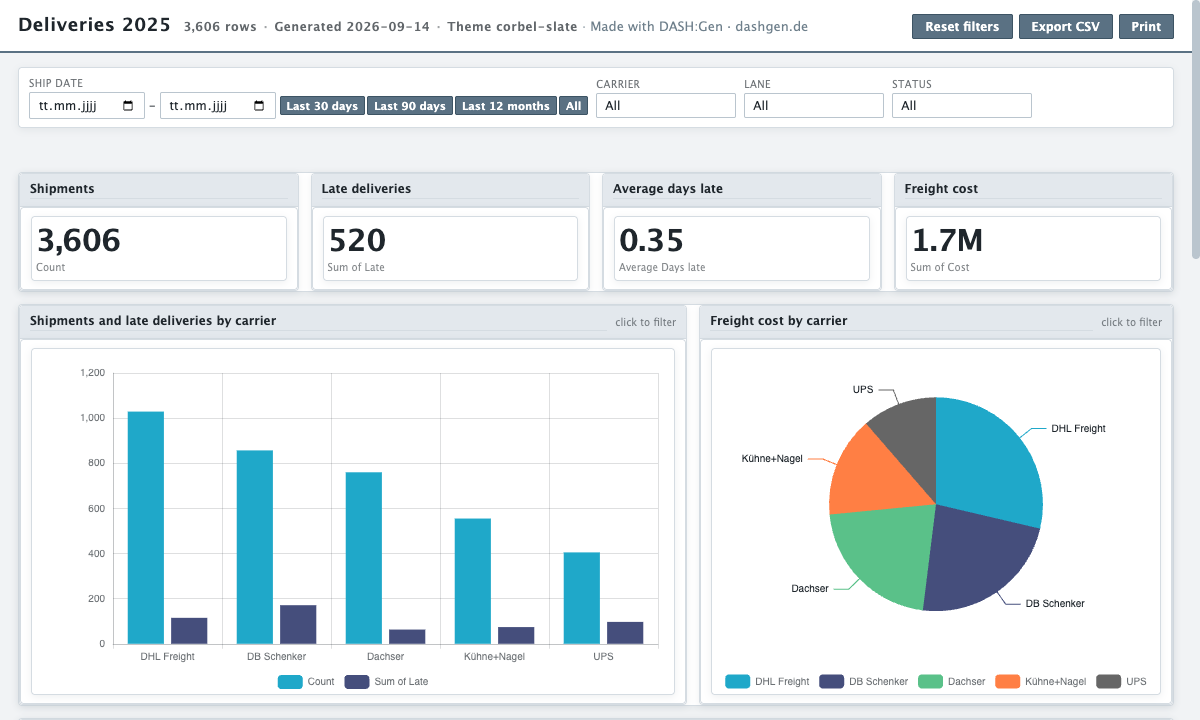Viewport: 1200px width, 720px height.
Task: Apply the Last 30 days preset
Action: pyautogui.click(x=322, y=106)
